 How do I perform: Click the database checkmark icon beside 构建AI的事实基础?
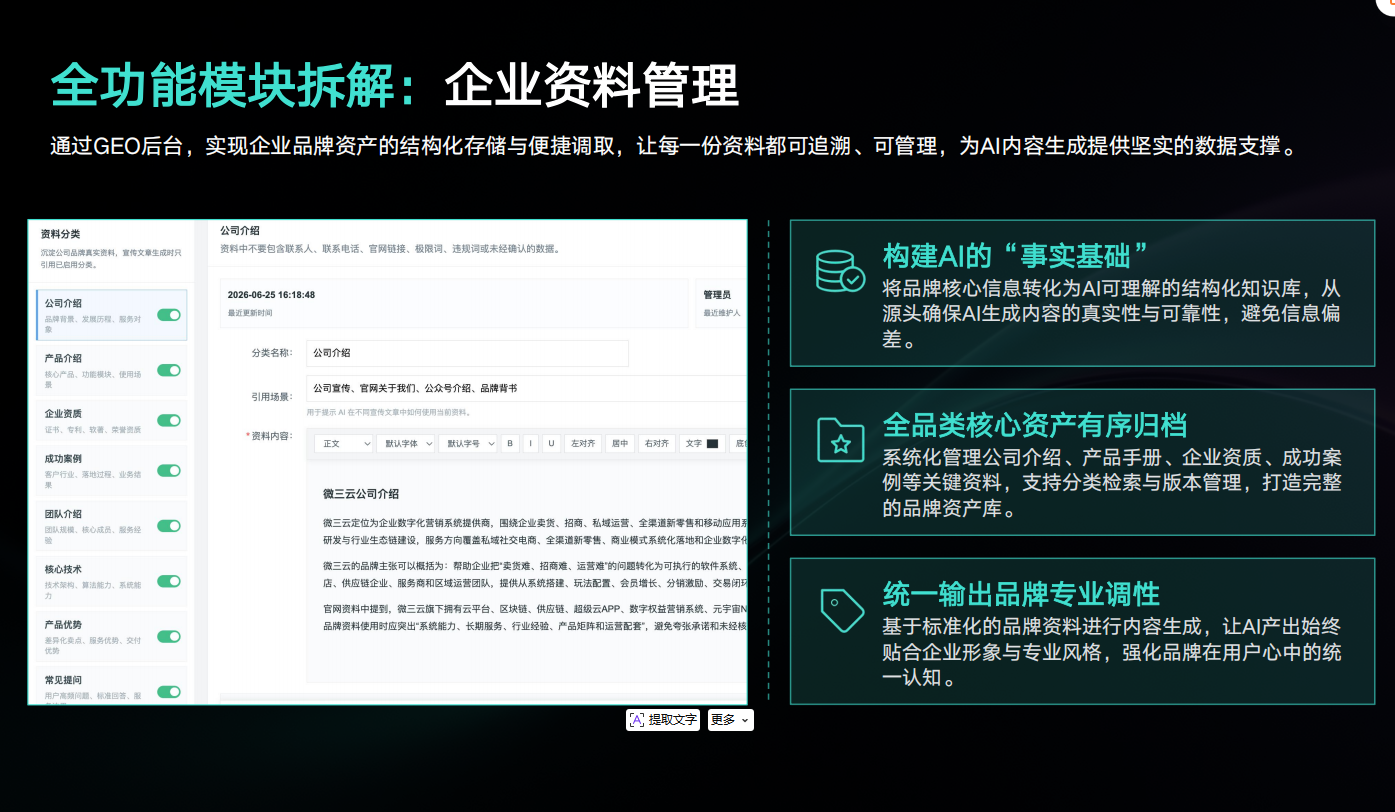pos(840,270)
